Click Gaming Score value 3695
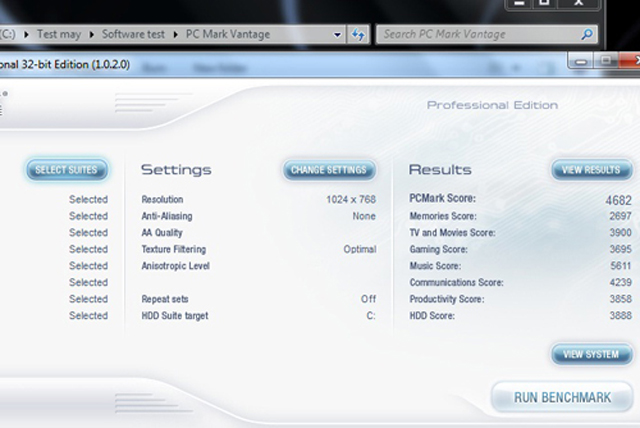This screenshot has height=428, width=640. click(620, 249)
